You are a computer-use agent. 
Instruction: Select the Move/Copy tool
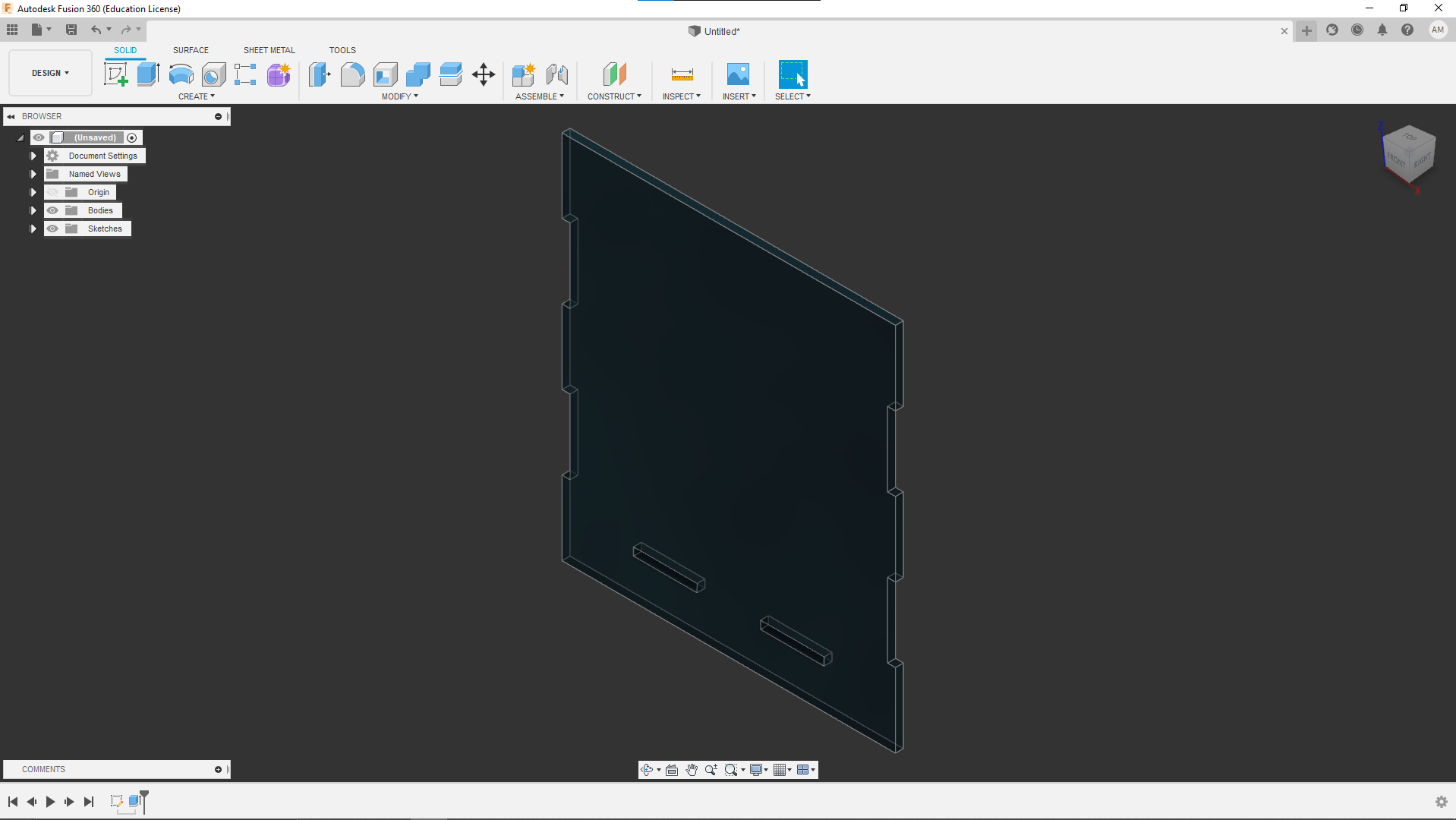click(x=484, y=74)
